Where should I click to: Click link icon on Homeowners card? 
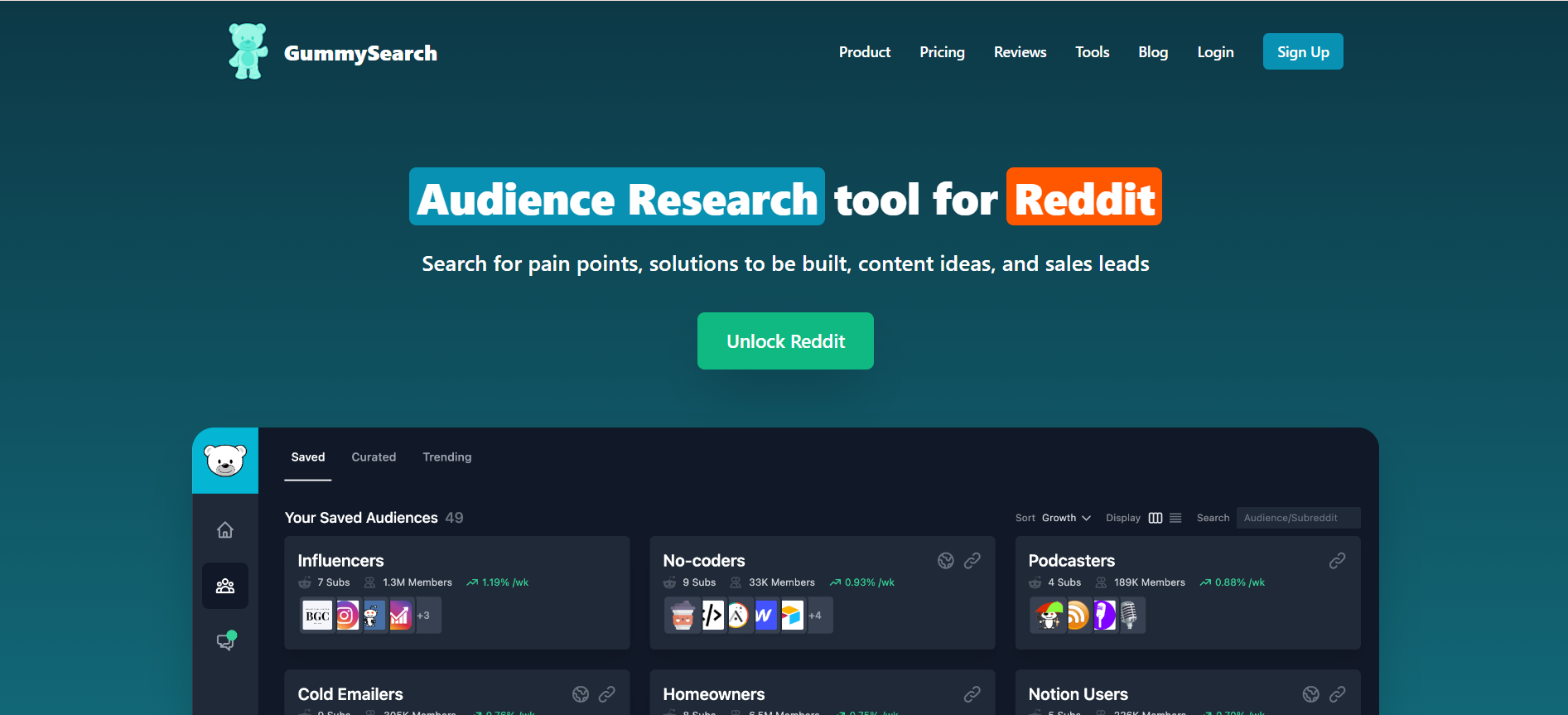972,694
